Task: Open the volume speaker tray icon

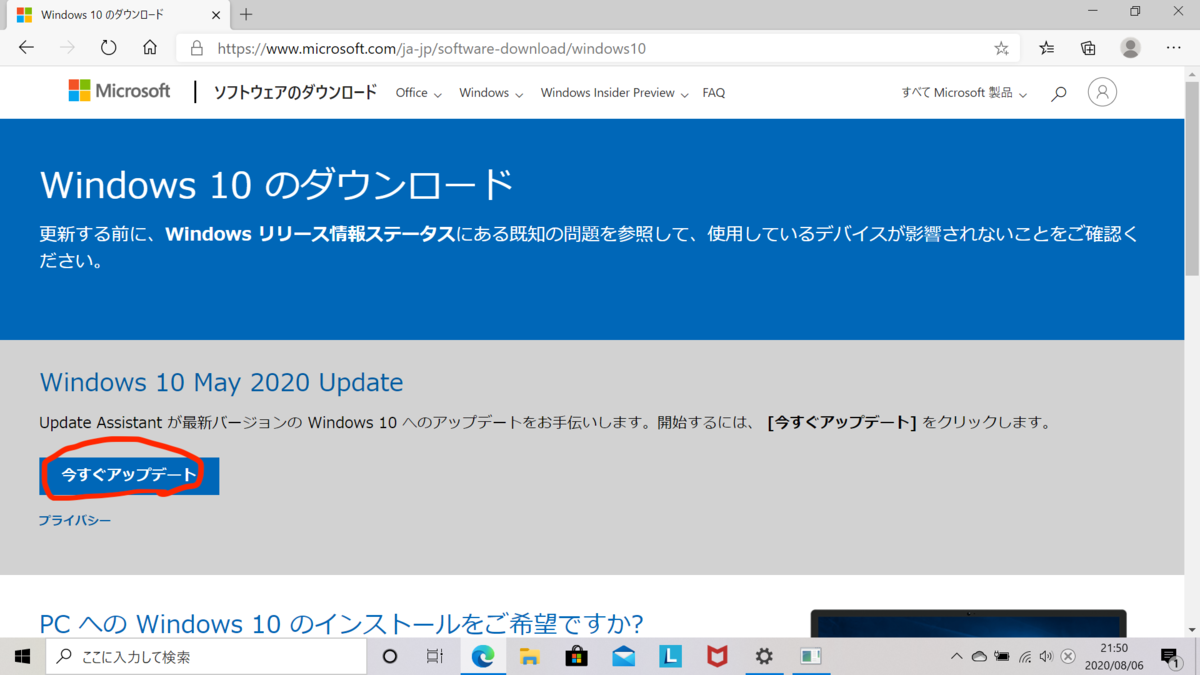Action: (x=1046, y=657)
